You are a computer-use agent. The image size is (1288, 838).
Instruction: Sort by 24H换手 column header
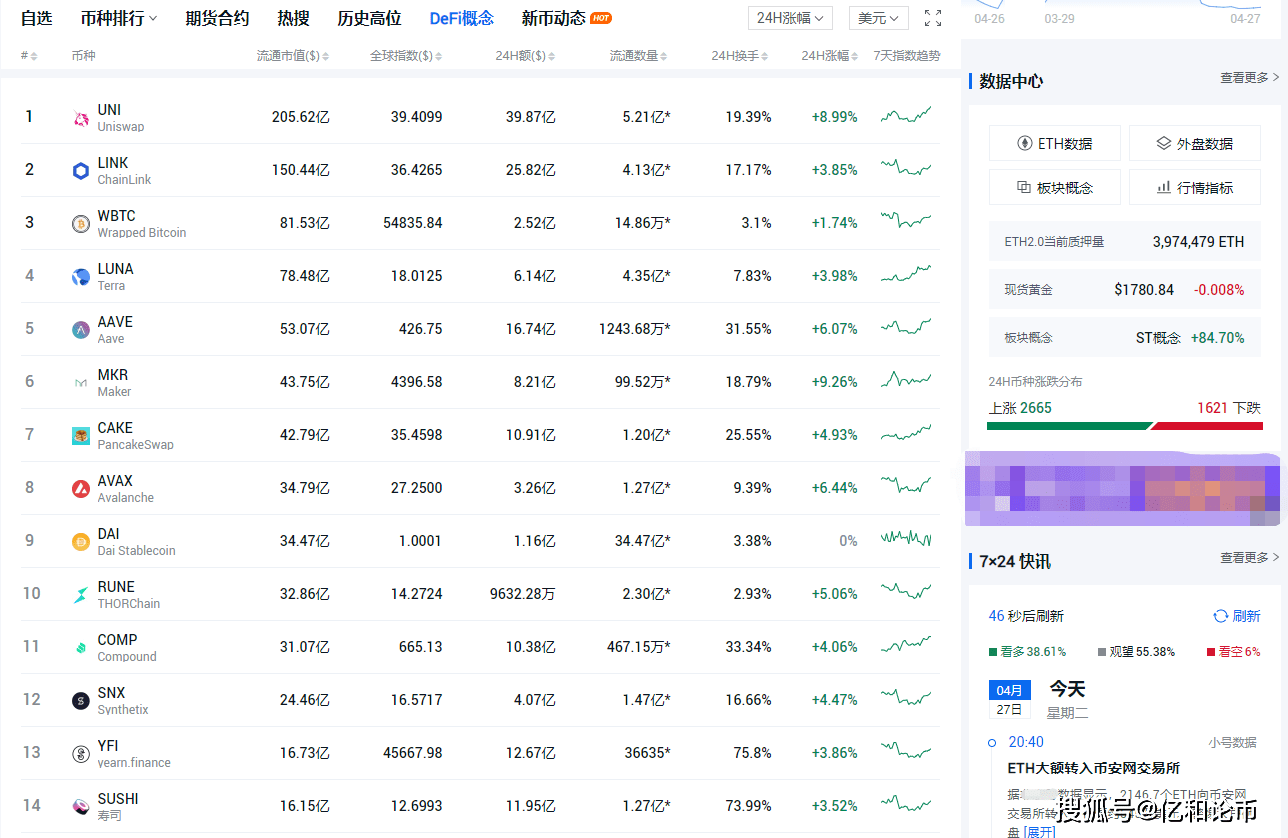pos(741,56)
